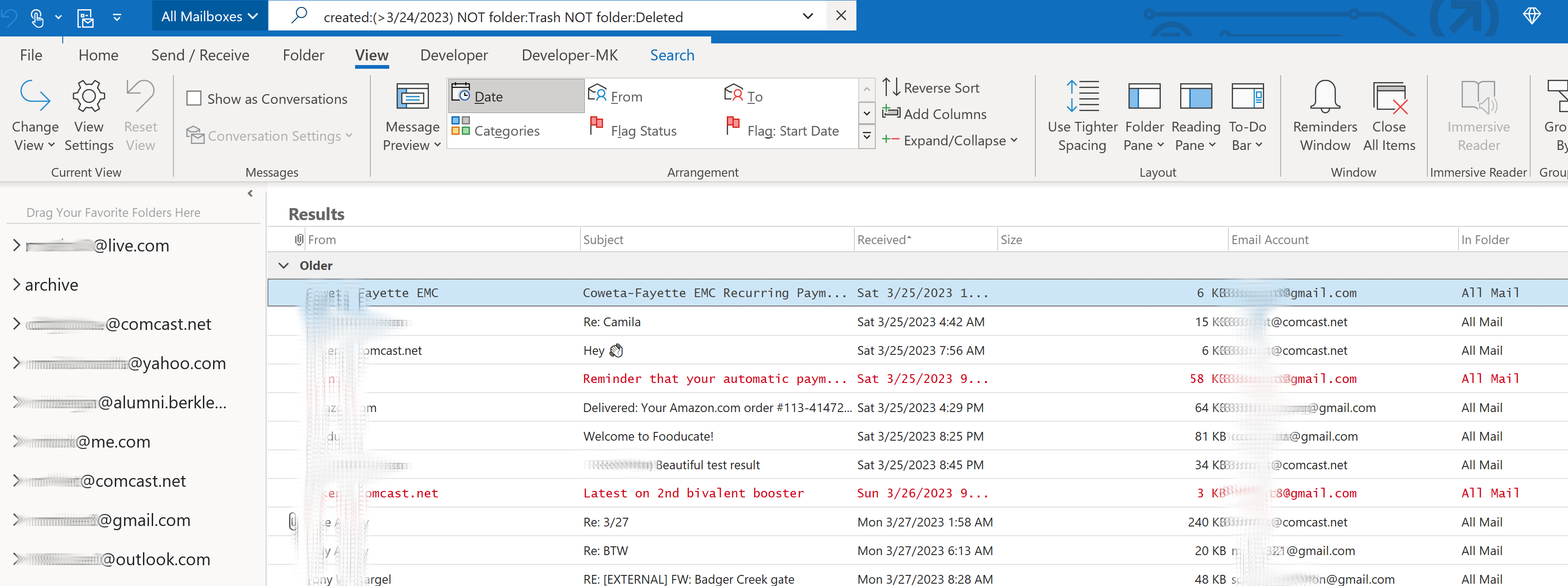The image size is (1568, 586).
Task: Open the Folder Pane options
Action: click(x=1144, y=116)
